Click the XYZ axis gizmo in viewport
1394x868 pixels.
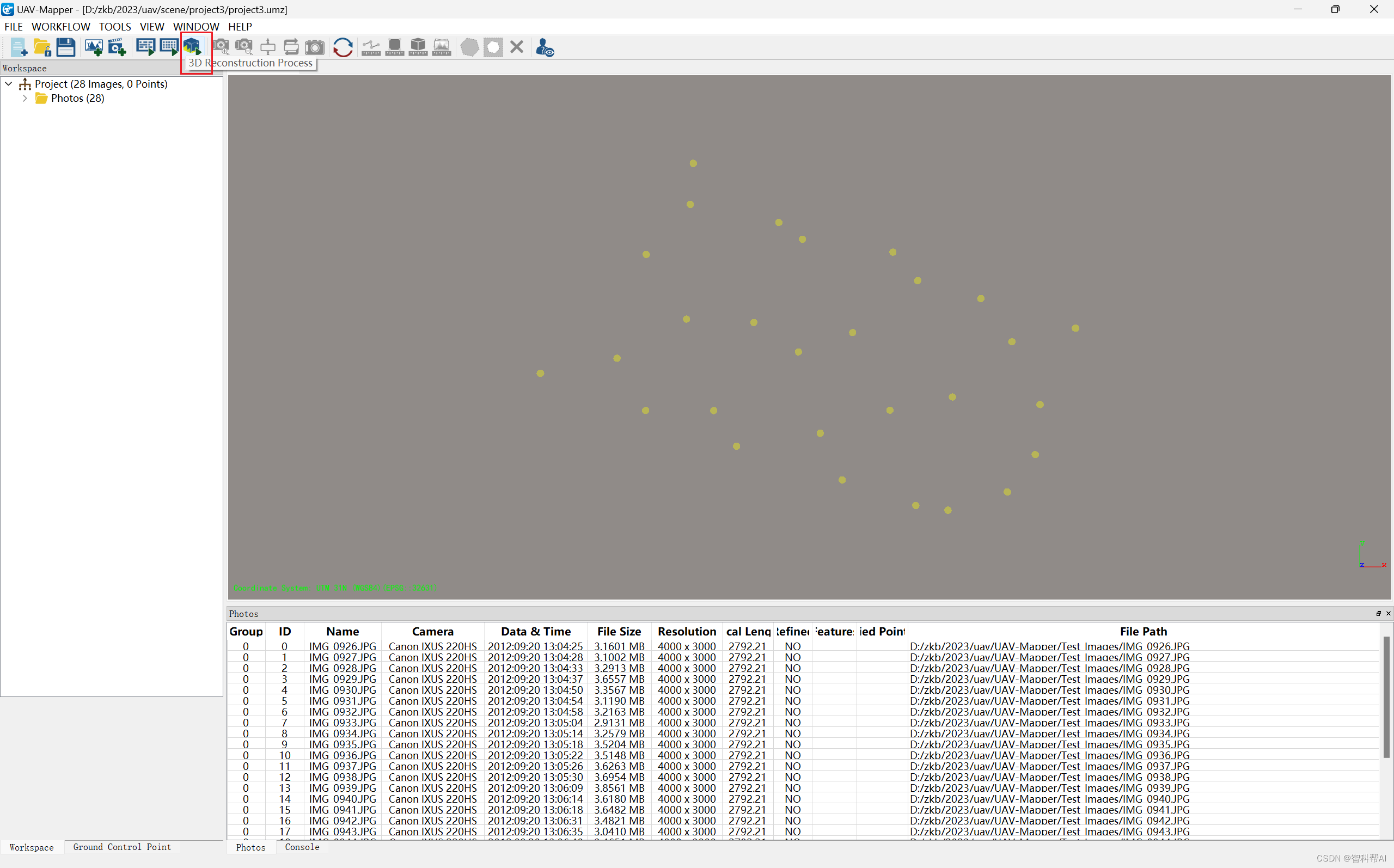[x=1372, y=555]
